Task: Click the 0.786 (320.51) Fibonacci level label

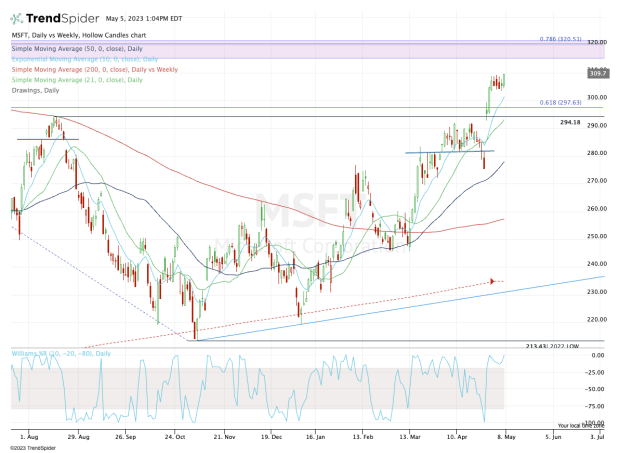Action: pyautogui.click(x=560, y=39)
